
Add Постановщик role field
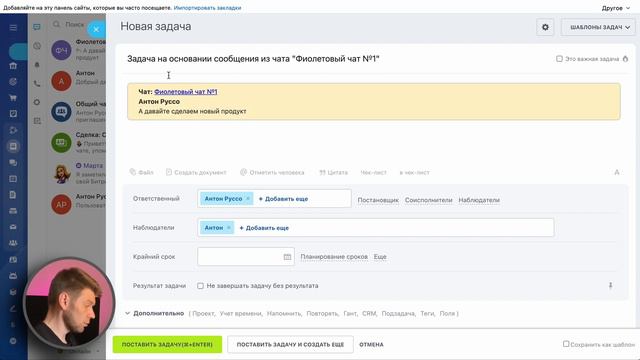click(x=378, y=200)
